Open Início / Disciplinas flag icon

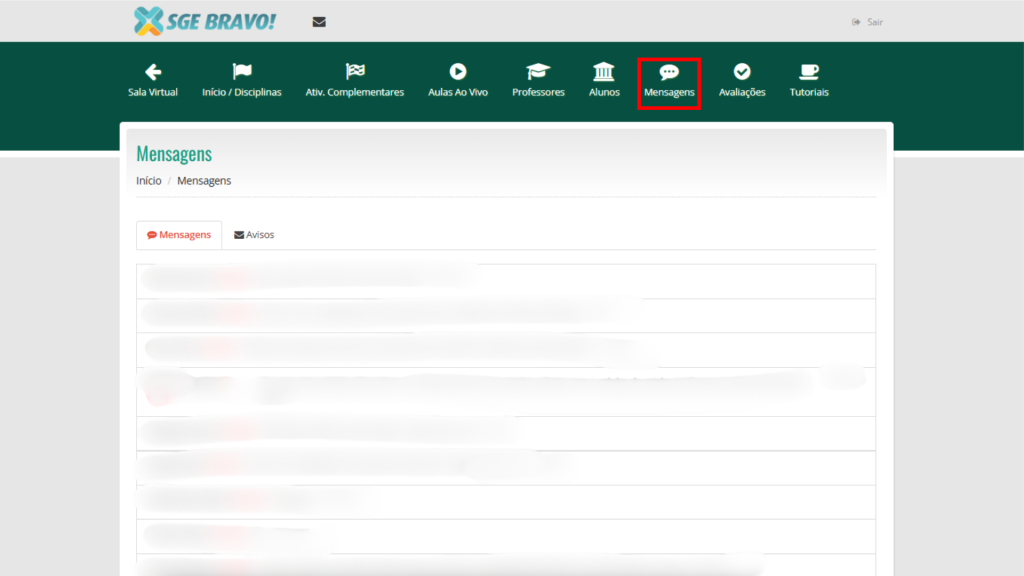pos(242,72)
